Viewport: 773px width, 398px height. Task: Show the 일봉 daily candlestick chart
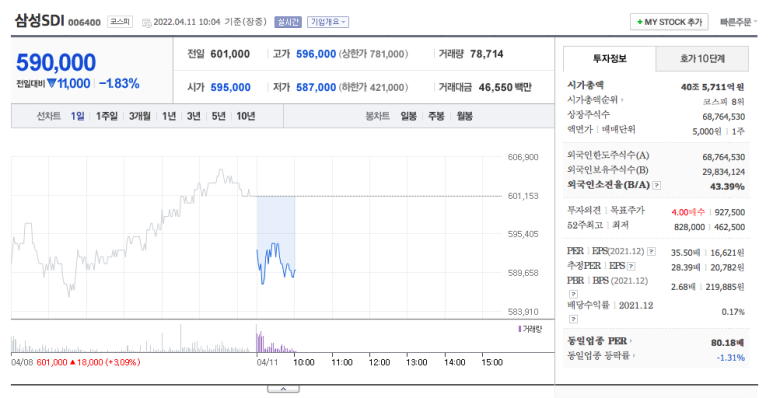[408, 116]
